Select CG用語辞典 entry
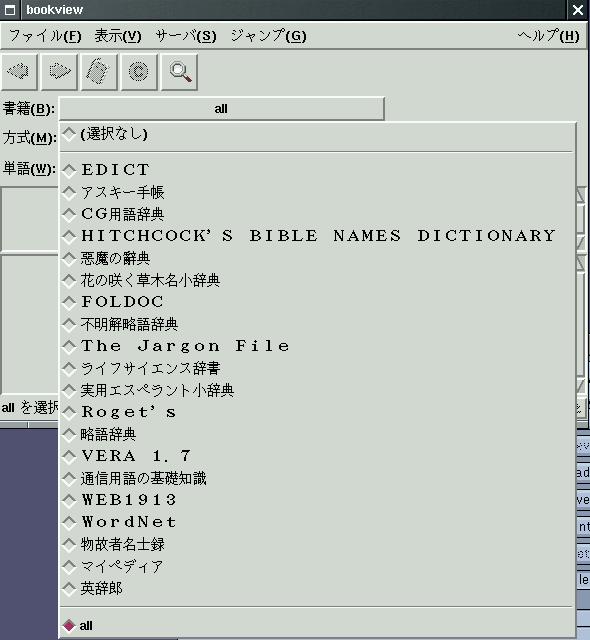The image size is (590, 640). (316, 214)
